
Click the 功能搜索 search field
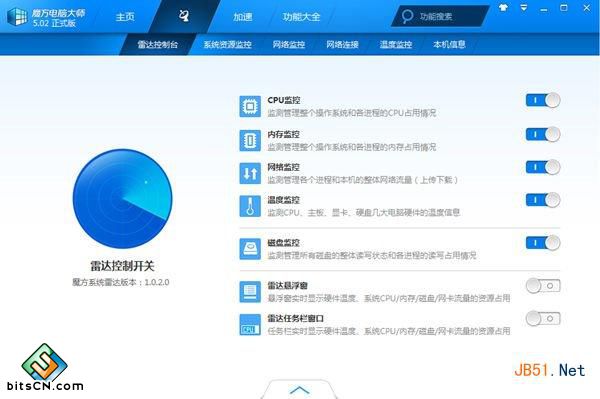(x=440, y=16)
